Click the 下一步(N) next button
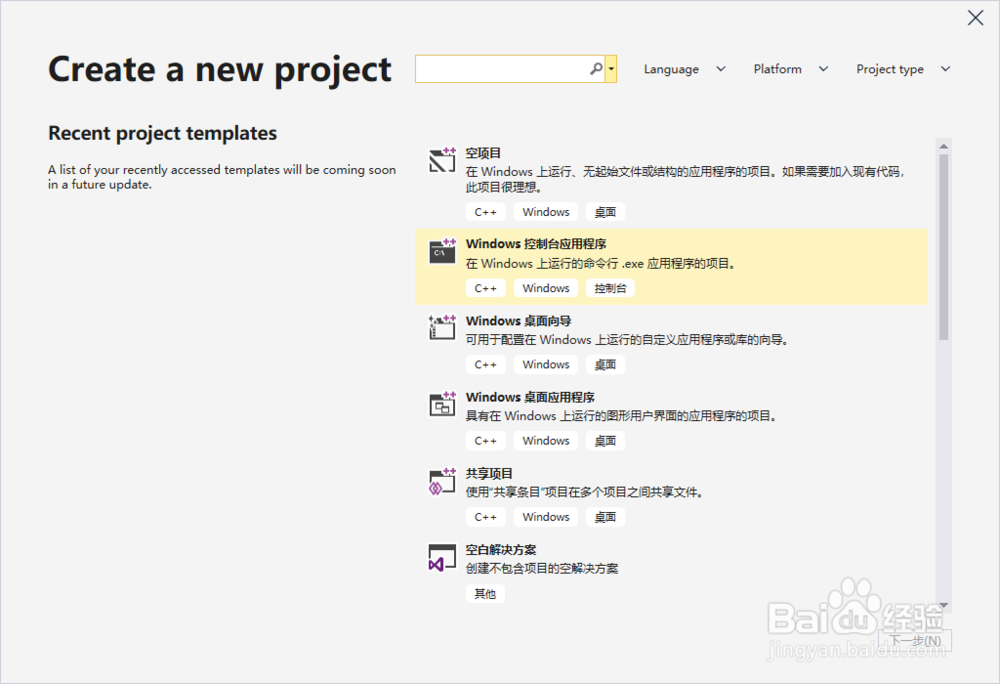This screenshot has height=684, width=1000. [914, 640]
